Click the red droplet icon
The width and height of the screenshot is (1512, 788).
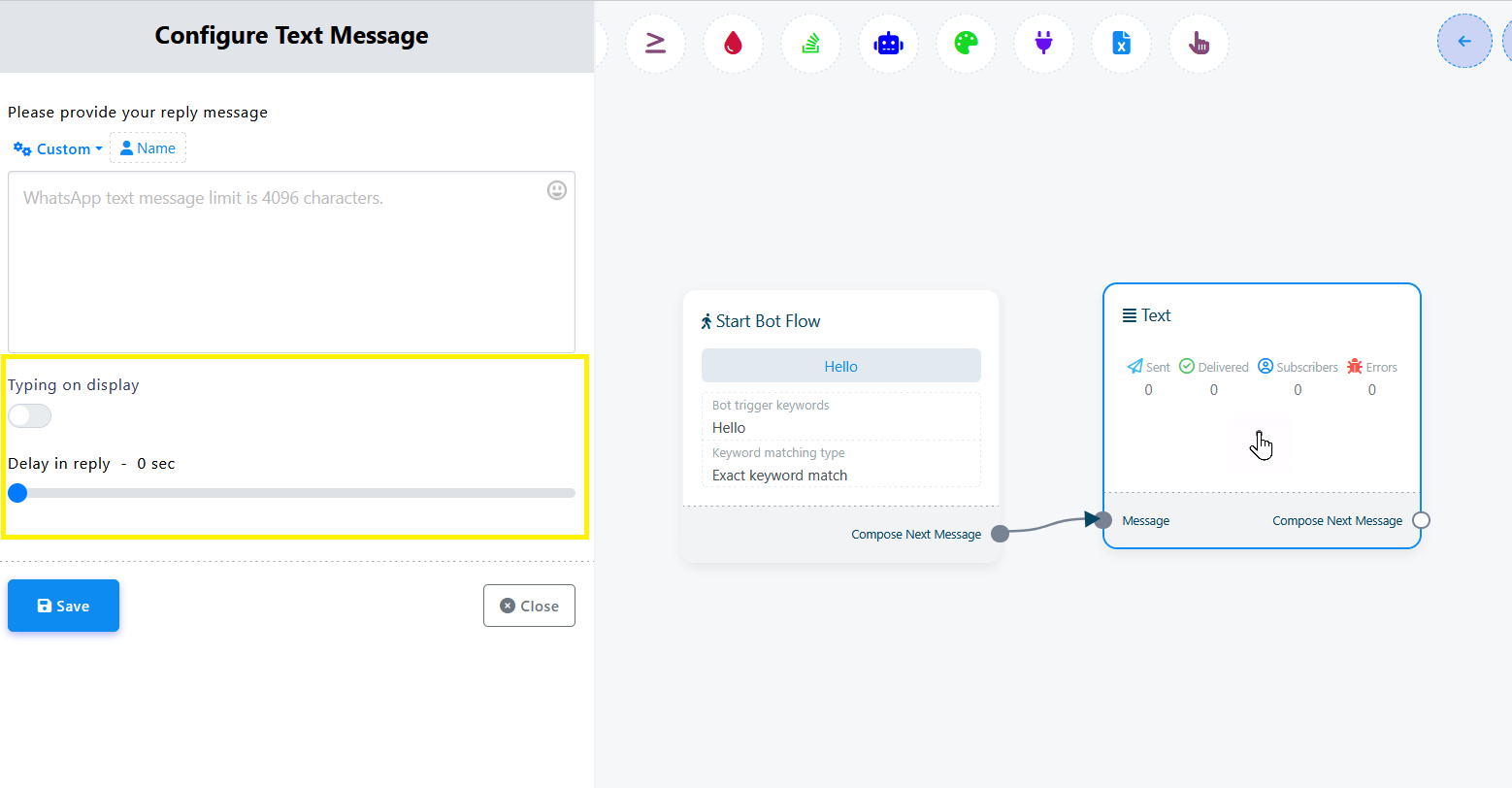(x=733, y=44)
